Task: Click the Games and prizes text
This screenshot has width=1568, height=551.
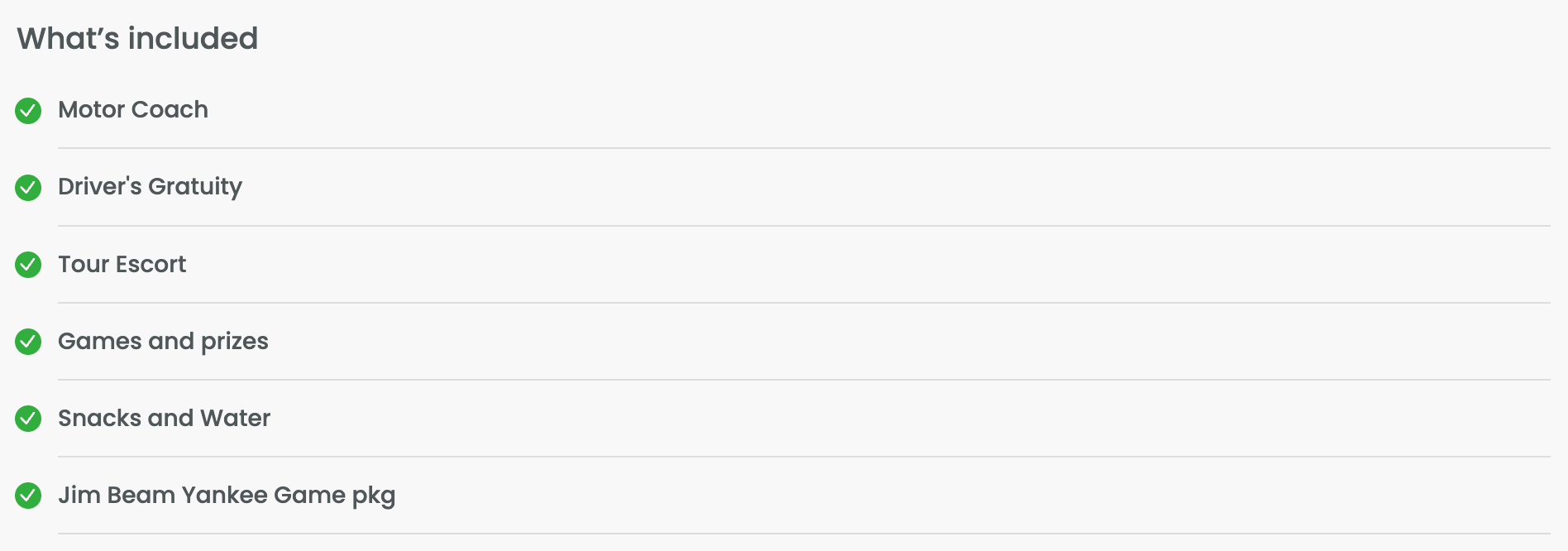Action: point(163,342)
